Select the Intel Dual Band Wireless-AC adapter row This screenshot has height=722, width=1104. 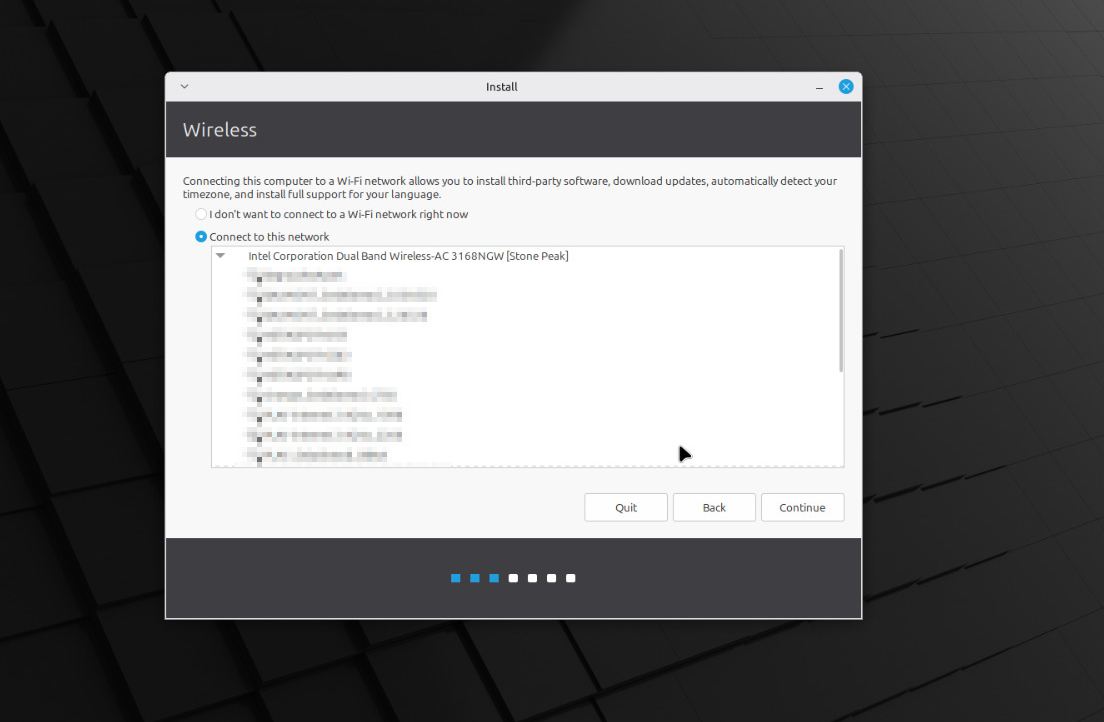(408, 256)
